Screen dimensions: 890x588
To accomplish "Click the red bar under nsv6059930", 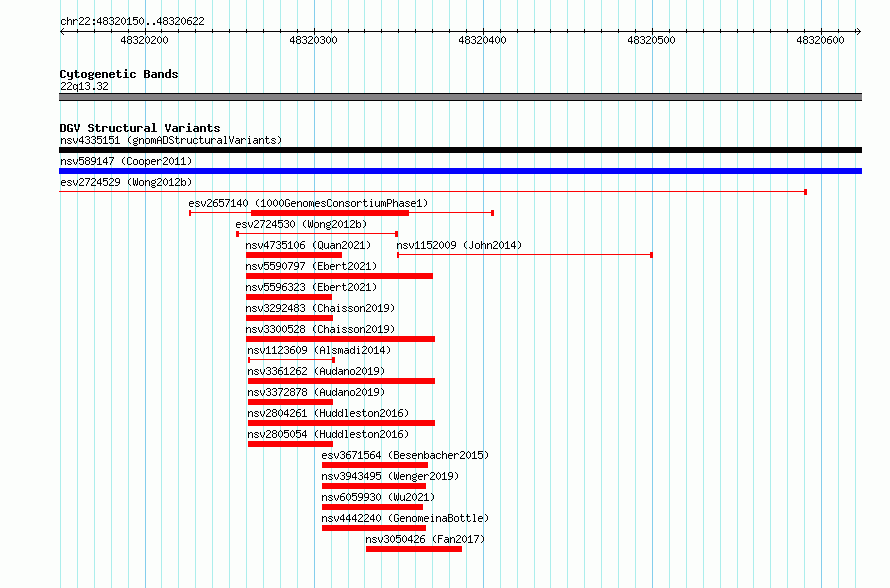I will [x=372, y=507].
